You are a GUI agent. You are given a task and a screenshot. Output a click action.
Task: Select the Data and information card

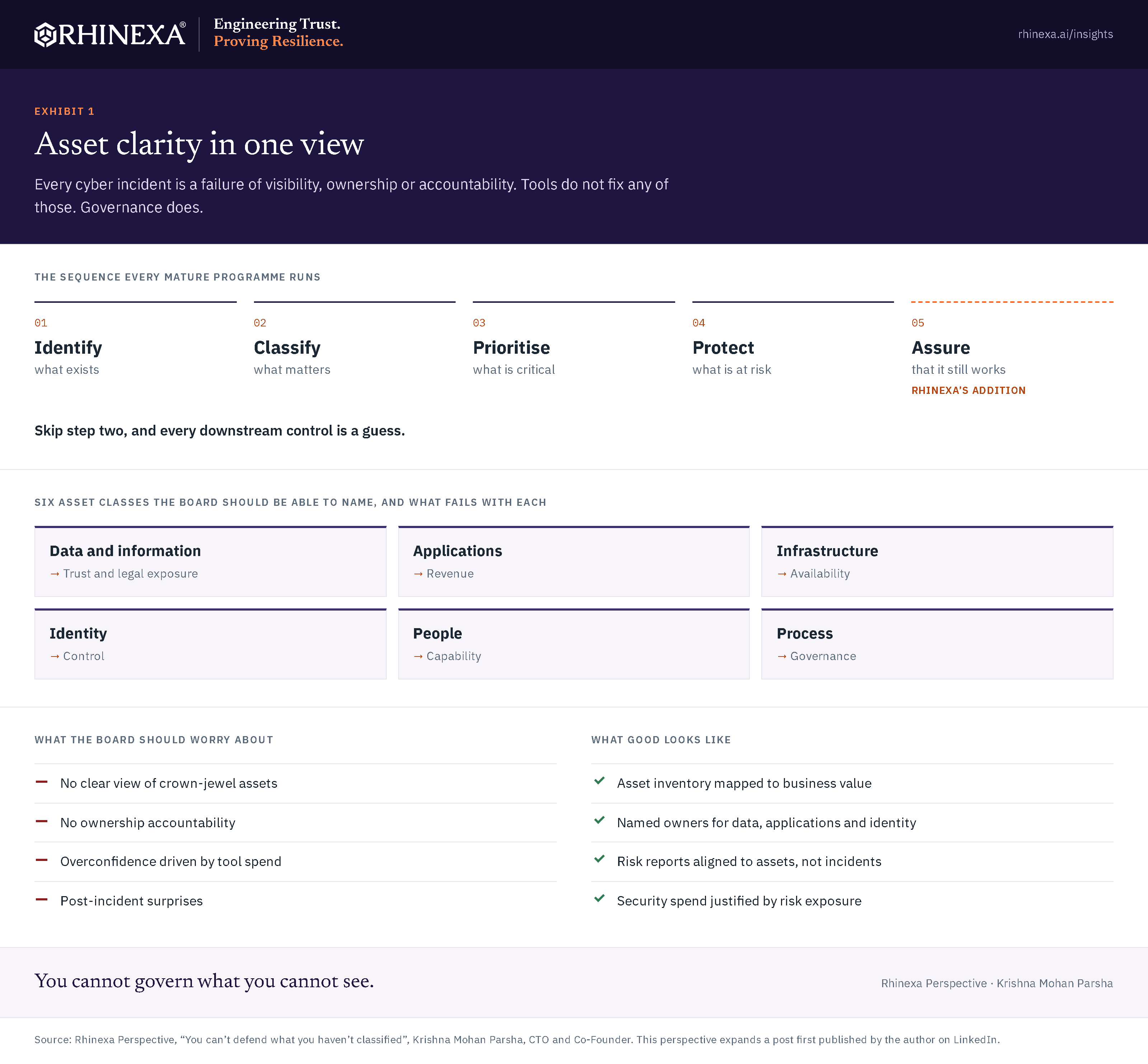coord(210,561)
